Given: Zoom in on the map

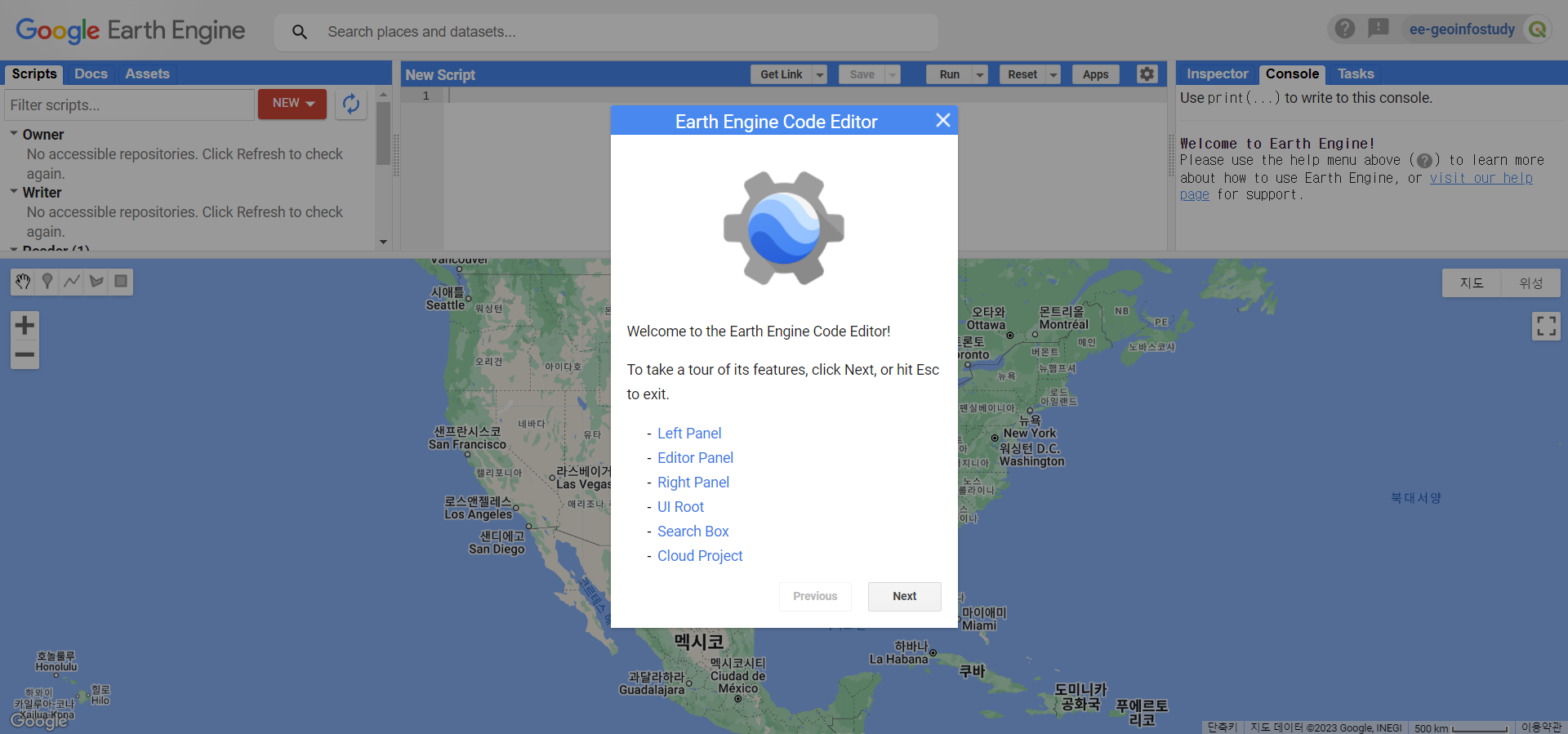Looking at the screenshot, I should click(24, 326).
